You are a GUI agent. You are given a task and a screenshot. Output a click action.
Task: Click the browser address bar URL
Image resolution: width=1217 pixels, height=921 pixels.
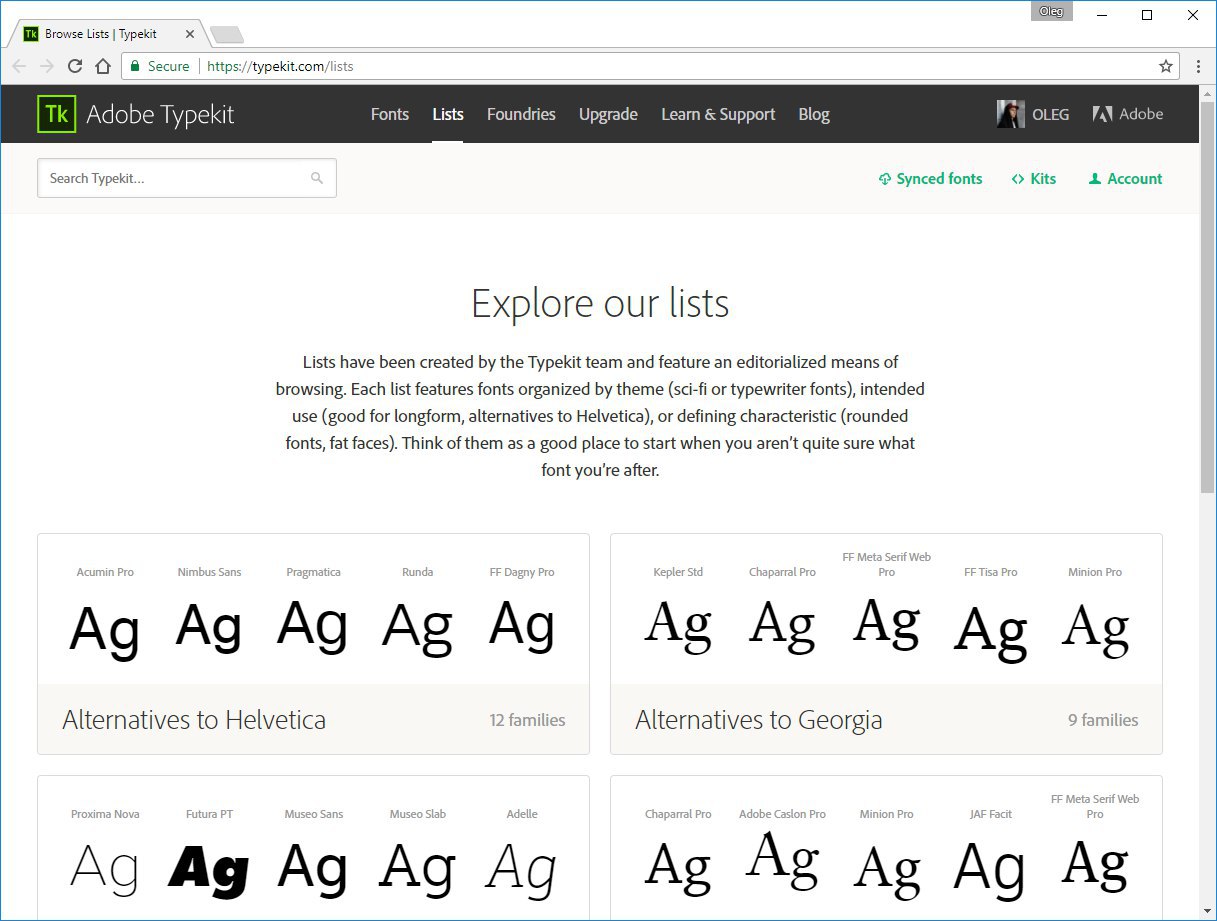point(280,66)
